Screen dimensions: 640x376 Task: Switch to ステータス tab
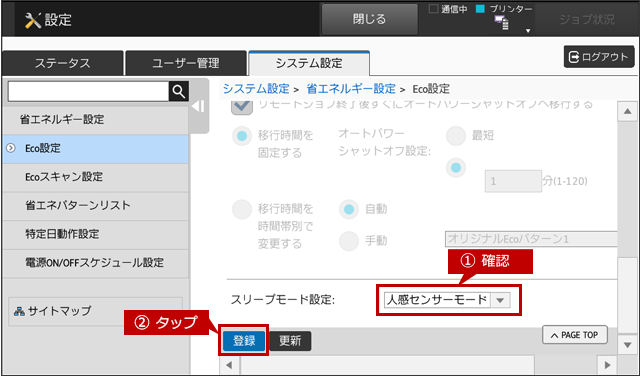[x=62, y=63]
